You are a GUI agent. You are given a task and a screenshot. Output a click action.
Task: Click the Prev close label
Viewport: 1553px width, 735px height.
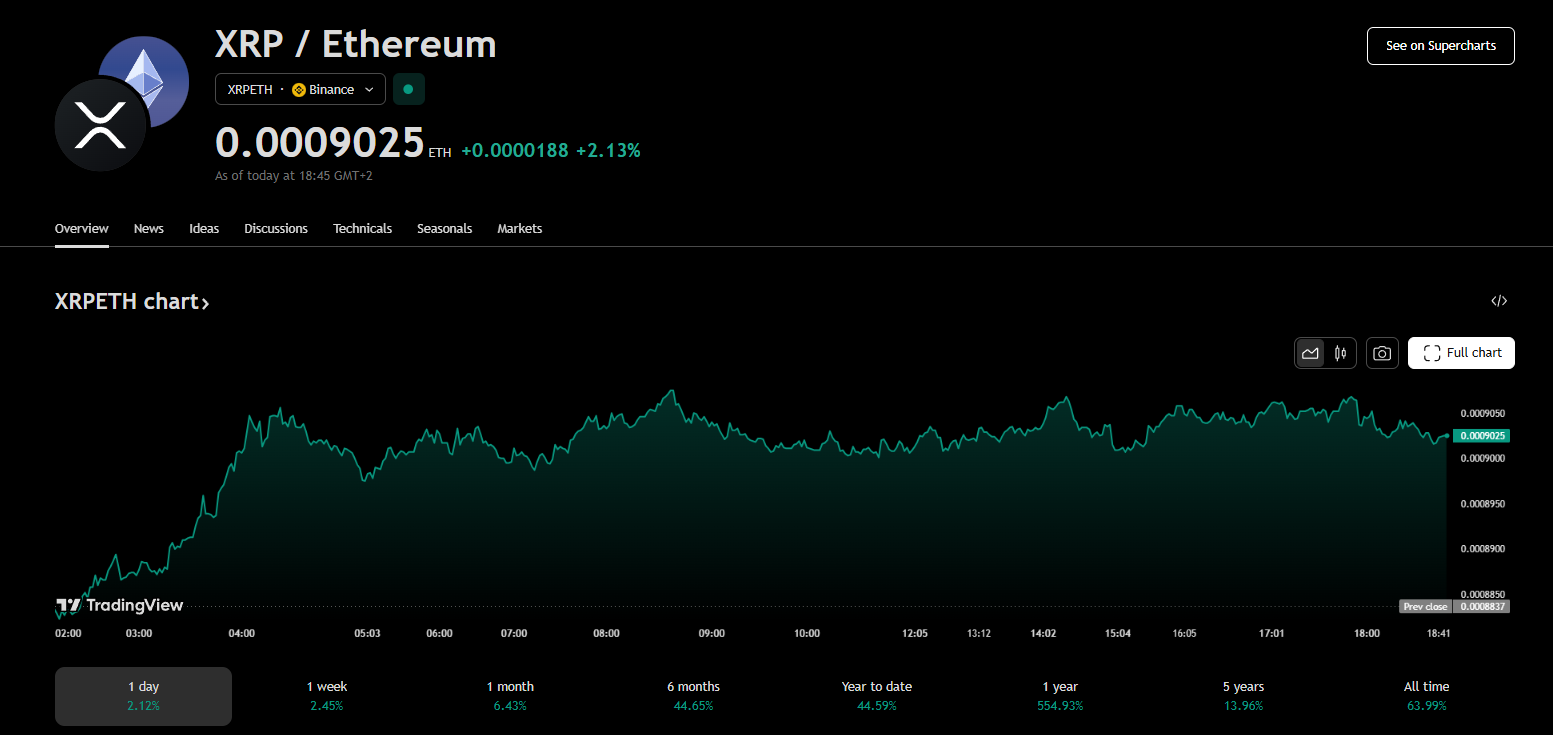tap(1425, 606)
